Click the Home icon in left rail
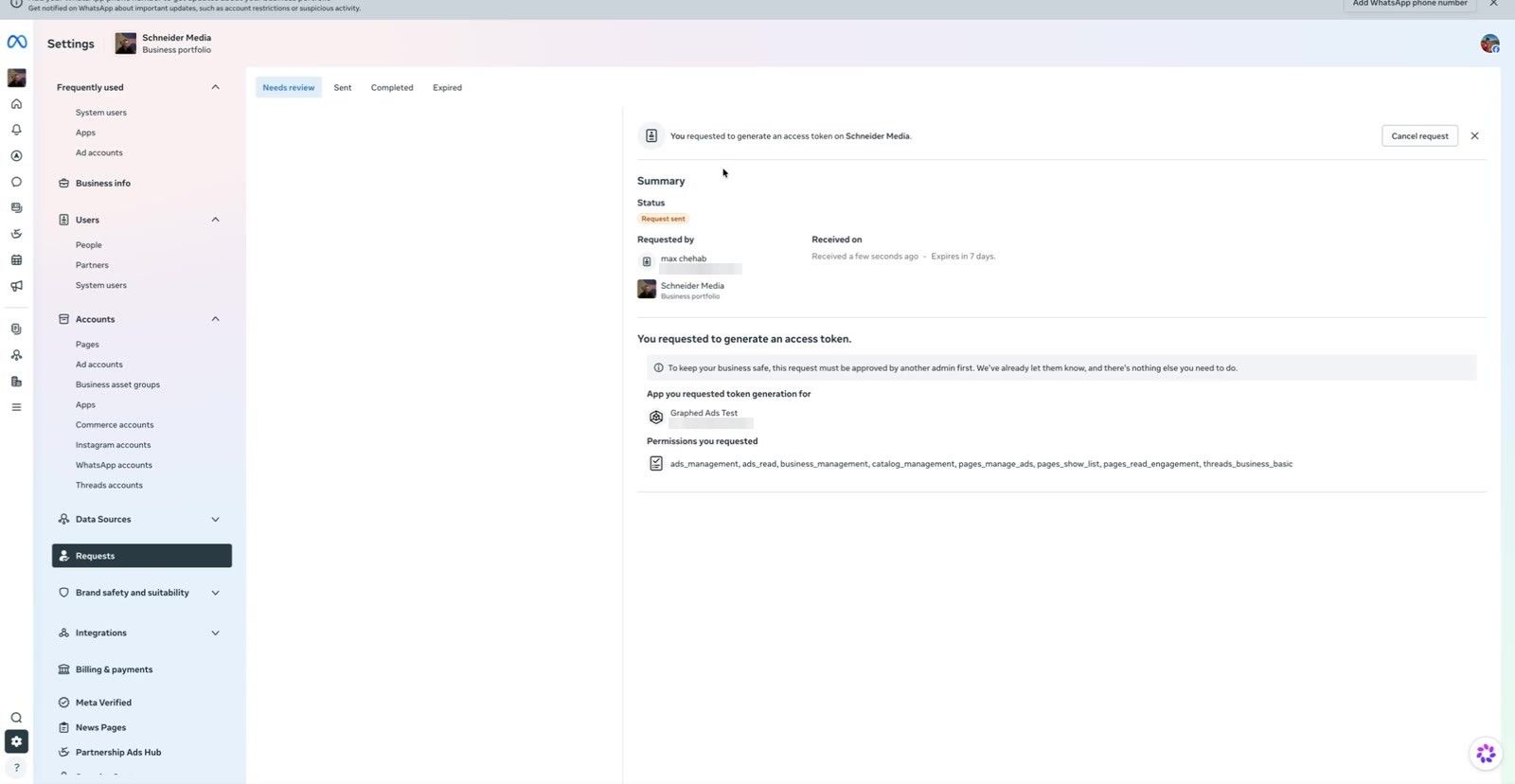Viewport: 1515px width, 784px height. coord(16,104)
